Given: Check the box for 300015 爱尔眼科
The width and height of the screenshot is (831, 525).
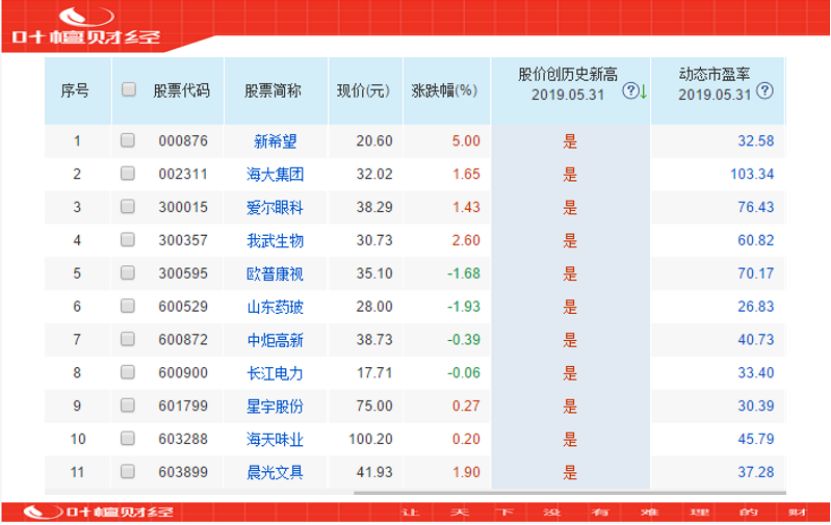Looking at the screenshot, I should 128,207.
